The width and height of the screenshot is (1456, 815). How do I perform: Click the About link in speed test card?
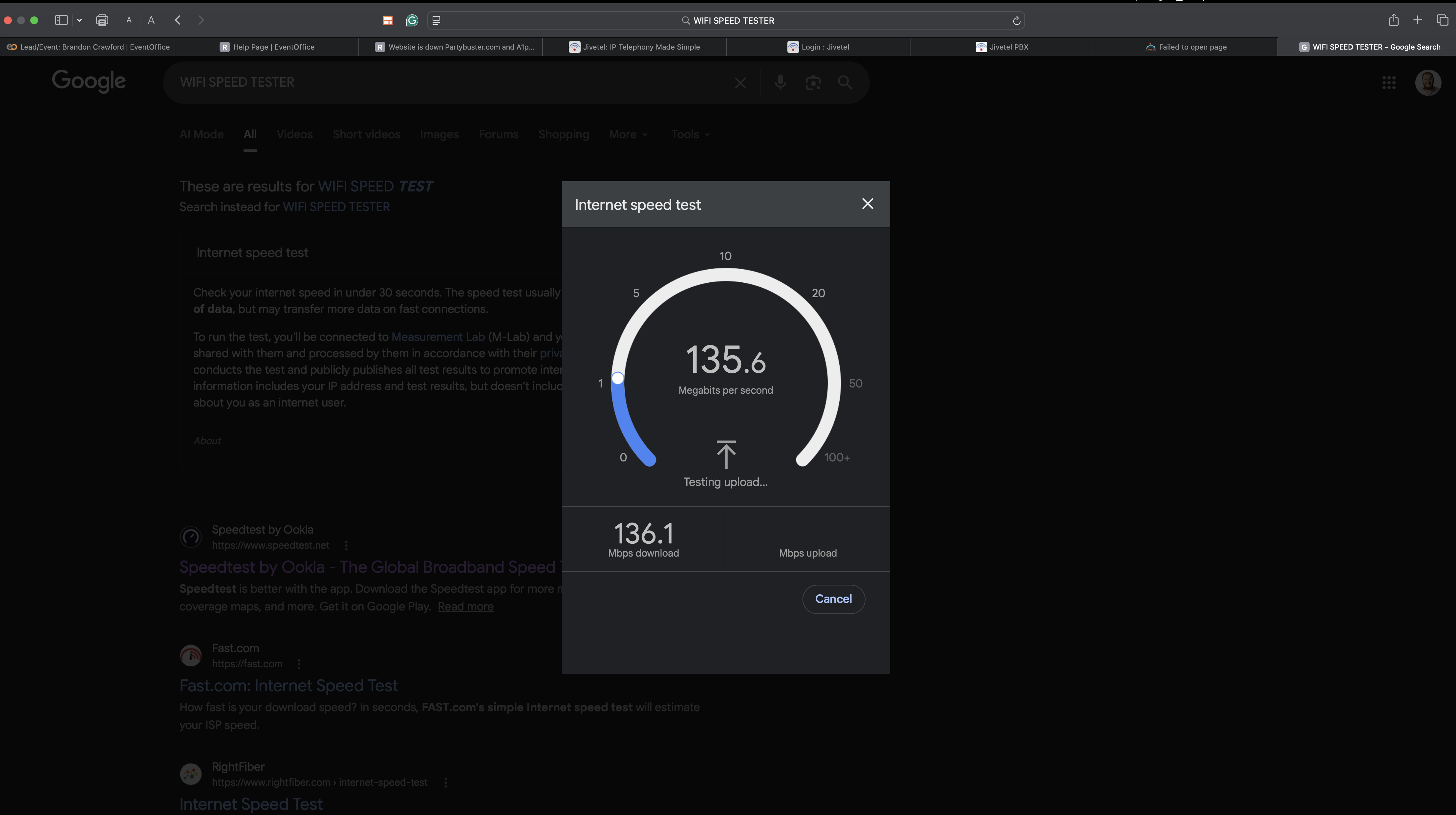tap(207, 441)
